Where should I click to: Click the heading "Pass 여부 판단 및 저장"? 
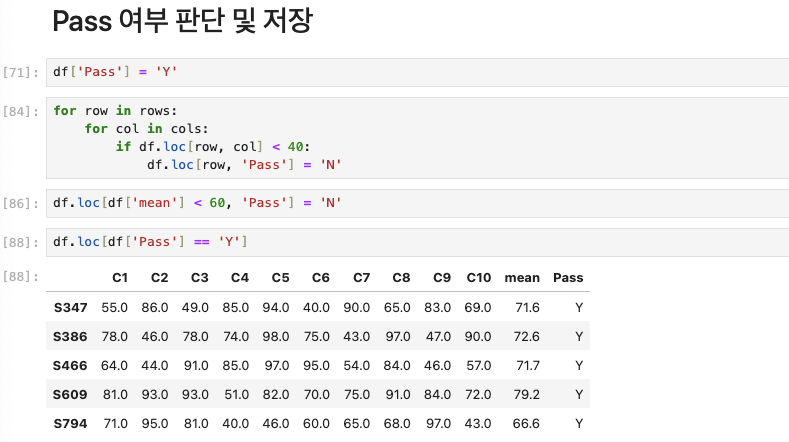(182, 21)
